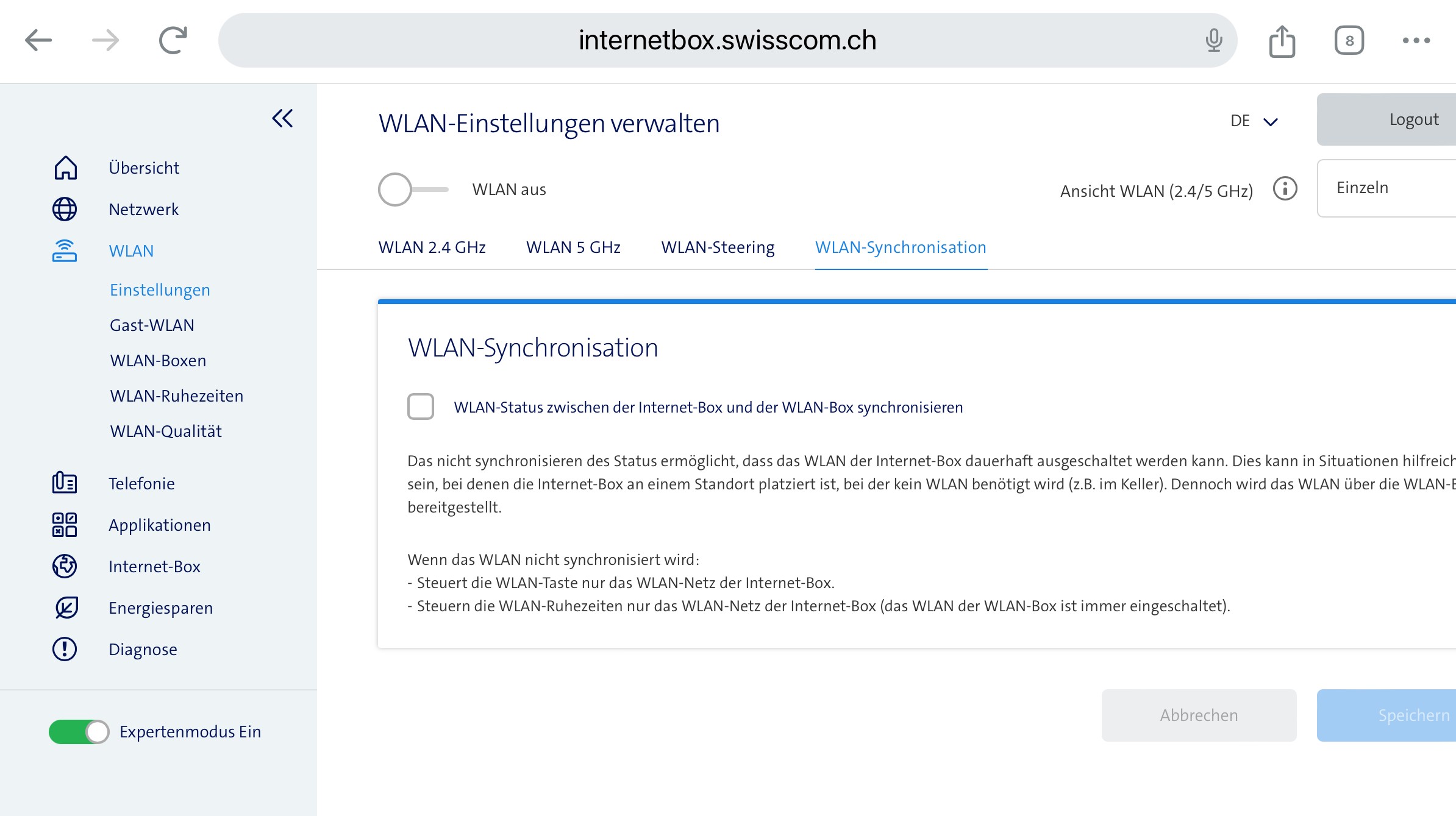1456x816 pixels.
Task: Select the WLAN-Steering tab
Action: coord(718,247)
